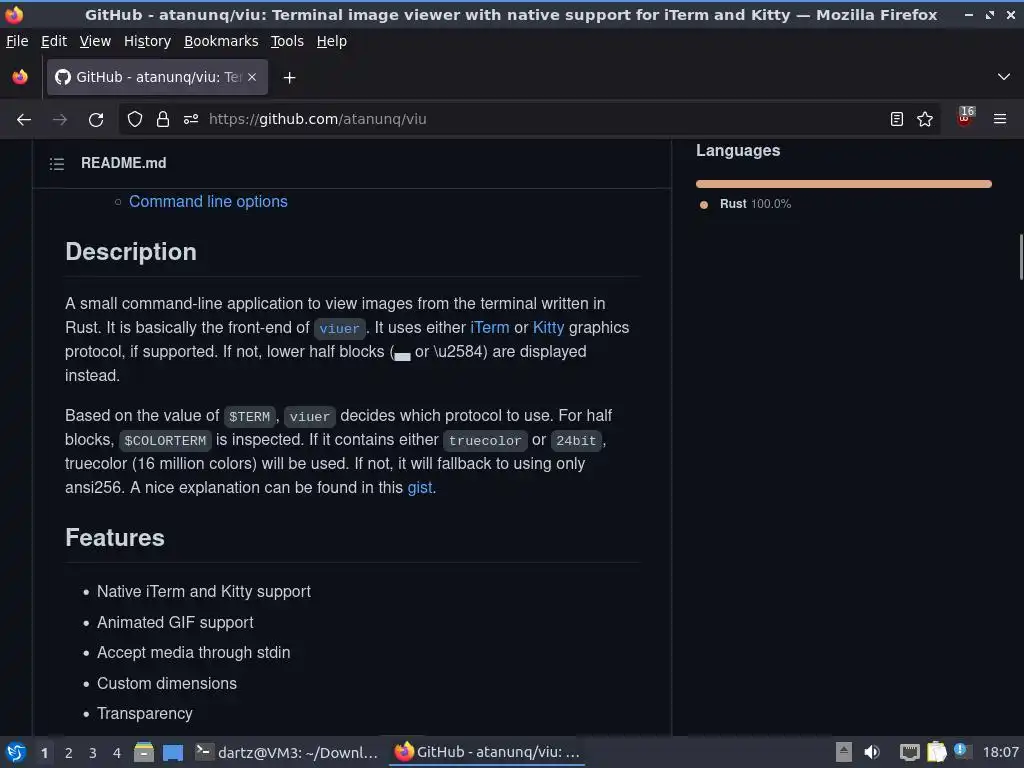Click the forward navigation arrow
This screenshot has width=1024, height=768.
(59, 120)
